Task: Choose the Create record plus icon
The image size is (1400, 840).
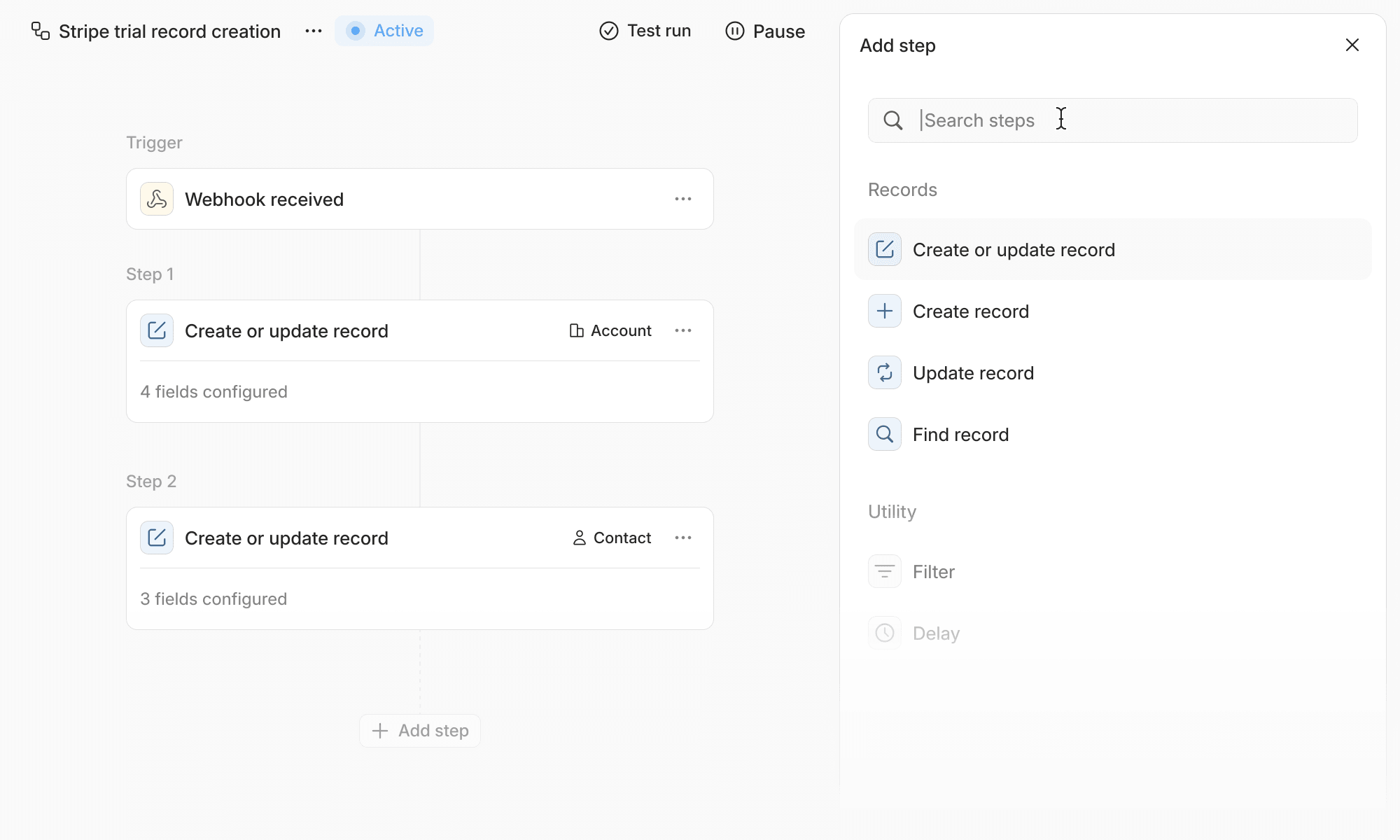Action: pyautogui.click(x=885, y=311)
